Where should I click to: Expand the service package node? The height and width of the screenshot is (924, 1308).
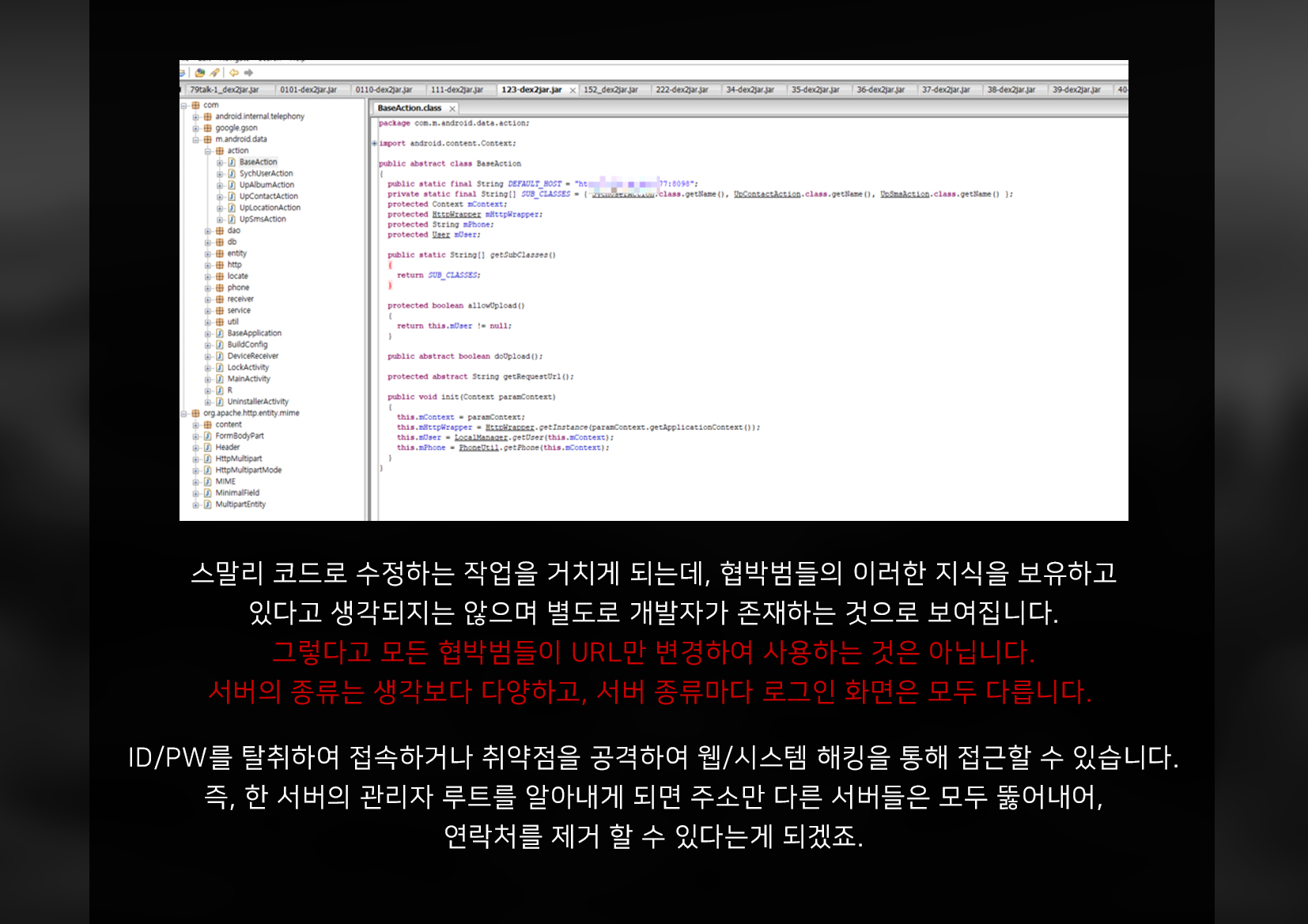[x=209, y=311]
